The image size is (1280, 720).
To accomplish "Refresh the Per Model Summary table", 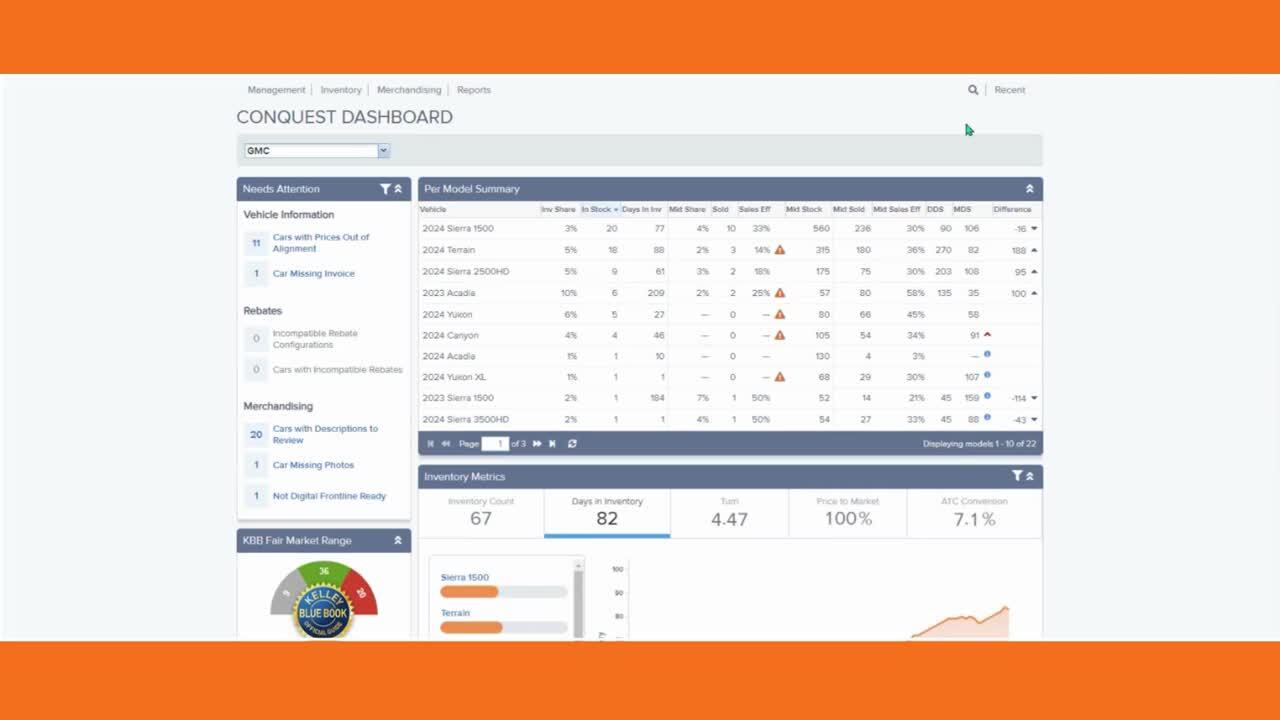I will [572, 444].
